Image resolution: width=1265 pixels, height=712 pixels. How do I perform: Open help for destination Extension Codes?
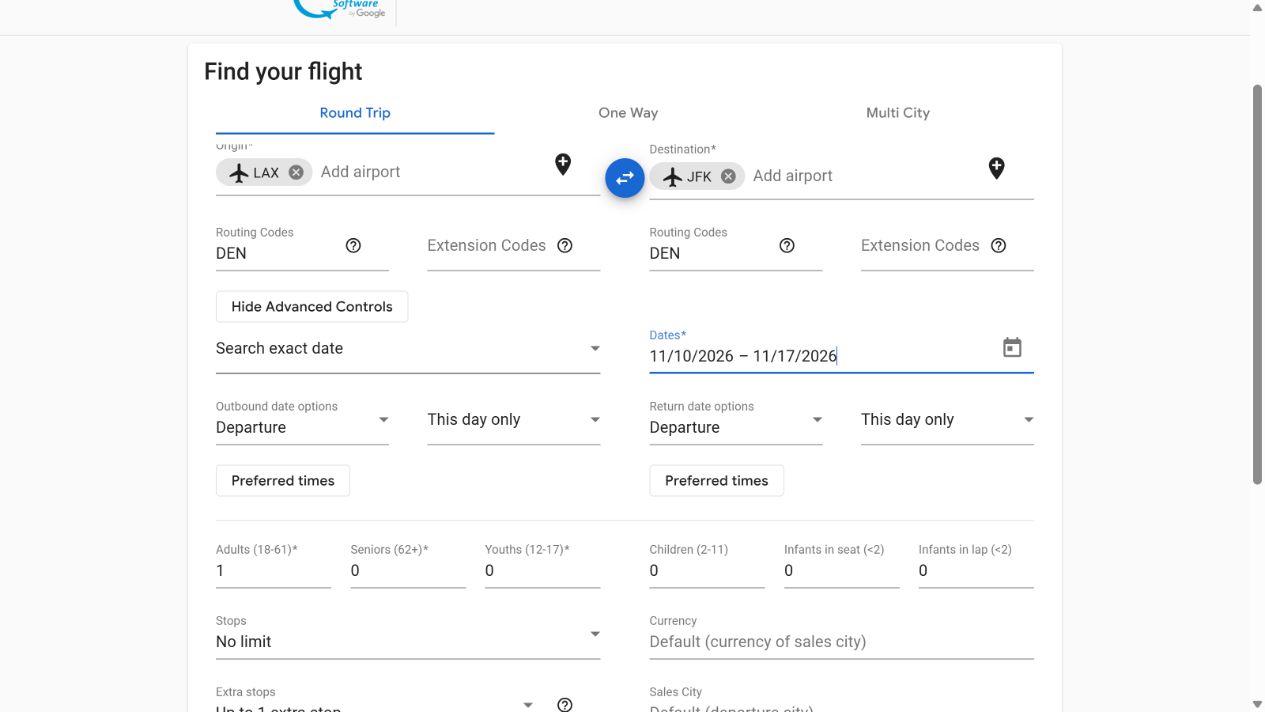point(998,245)
